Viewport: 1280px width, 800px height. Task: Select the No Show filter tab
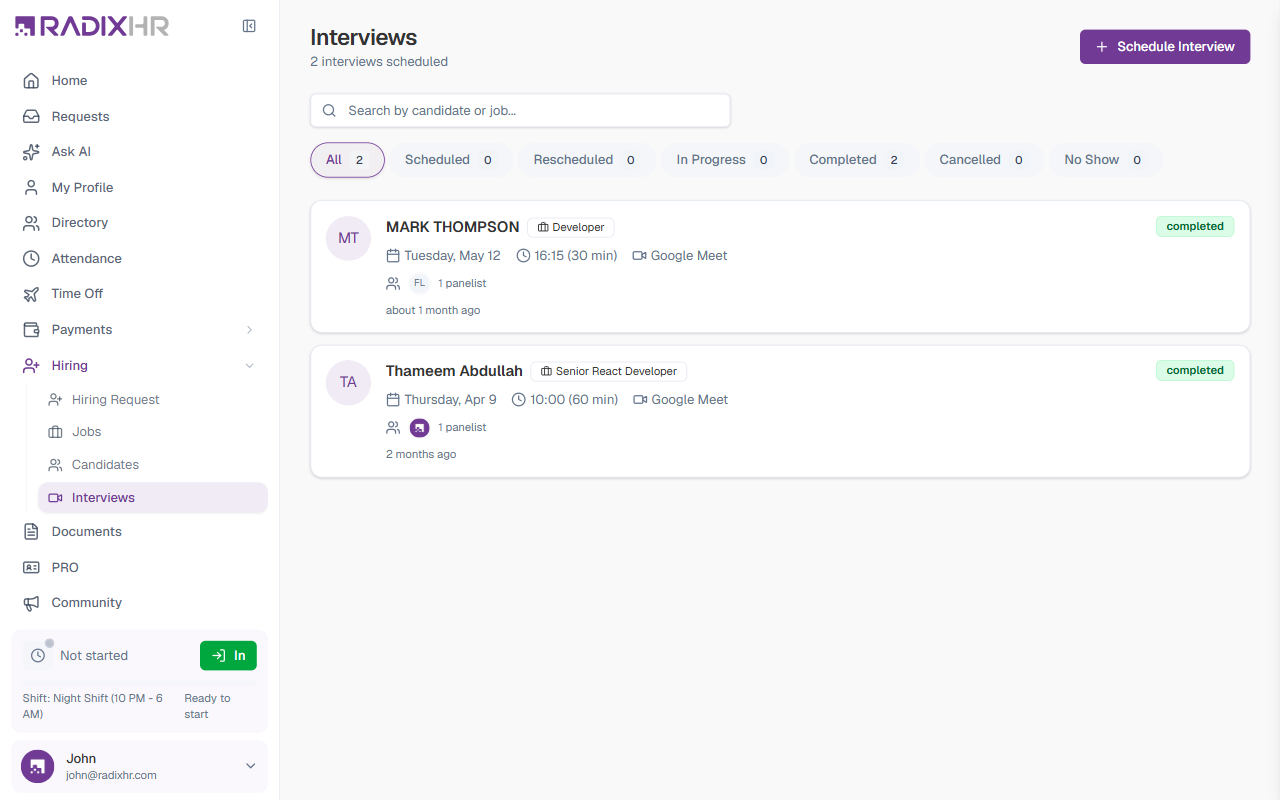pos(1104,160)
